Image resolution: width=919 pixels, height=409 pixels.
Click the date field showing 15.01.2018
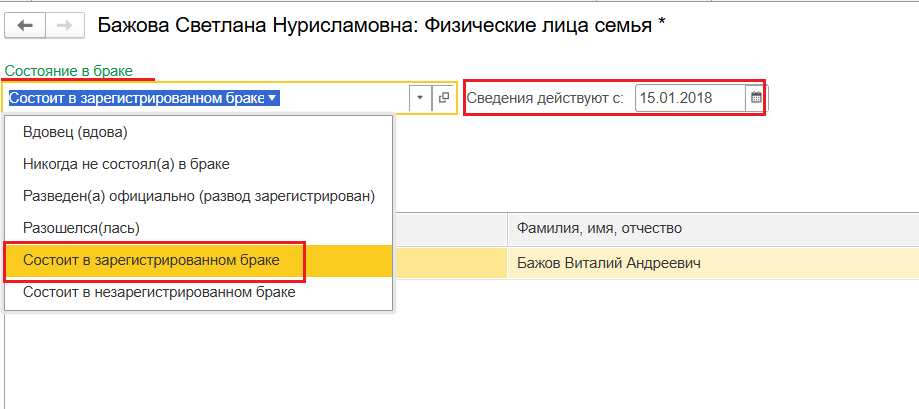pos(690,98)
